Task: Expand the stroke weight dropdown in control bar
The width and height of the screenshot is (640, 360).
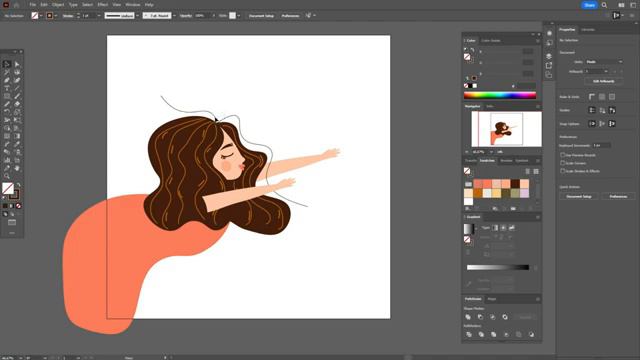Action: tap(99, 16)
